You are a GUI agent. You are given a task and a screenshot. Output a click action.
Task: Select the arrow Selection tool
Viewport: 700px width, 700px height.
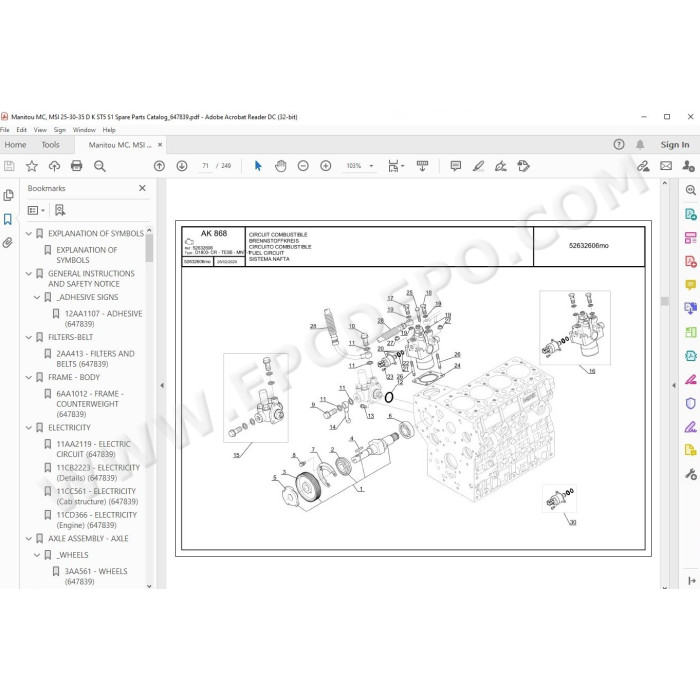point(258,166)
